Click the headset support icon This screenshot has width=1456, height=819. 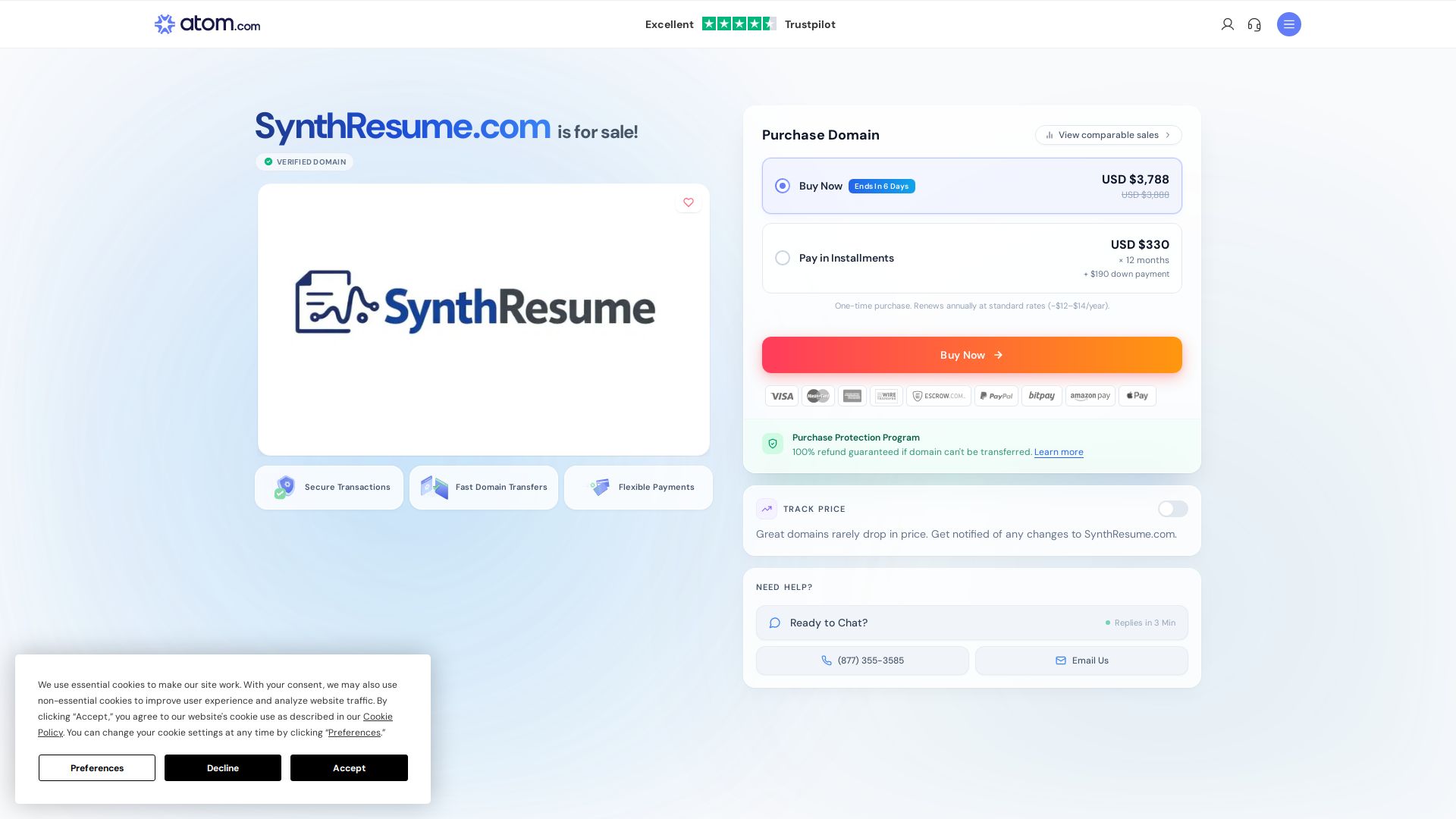tap(1254, 24)
